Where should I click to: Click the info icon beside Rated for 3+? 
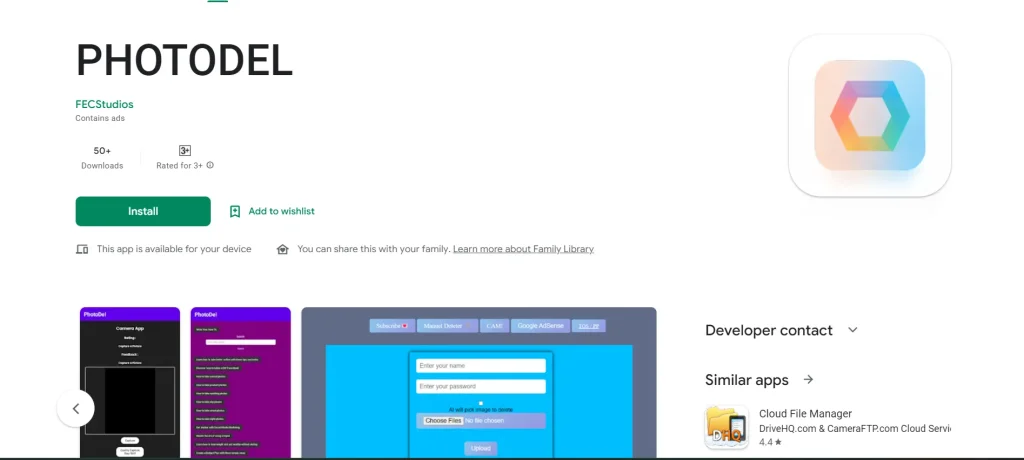coord(210,166)
